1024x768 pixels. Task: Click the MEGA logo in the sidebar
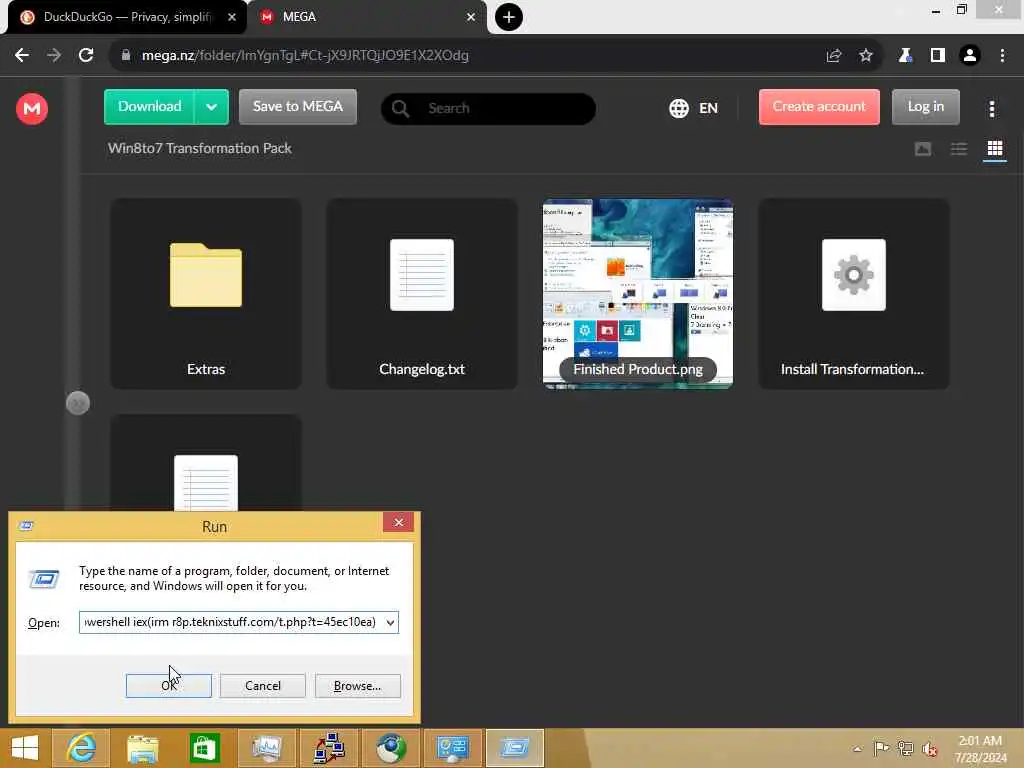[x=31, y=108]
